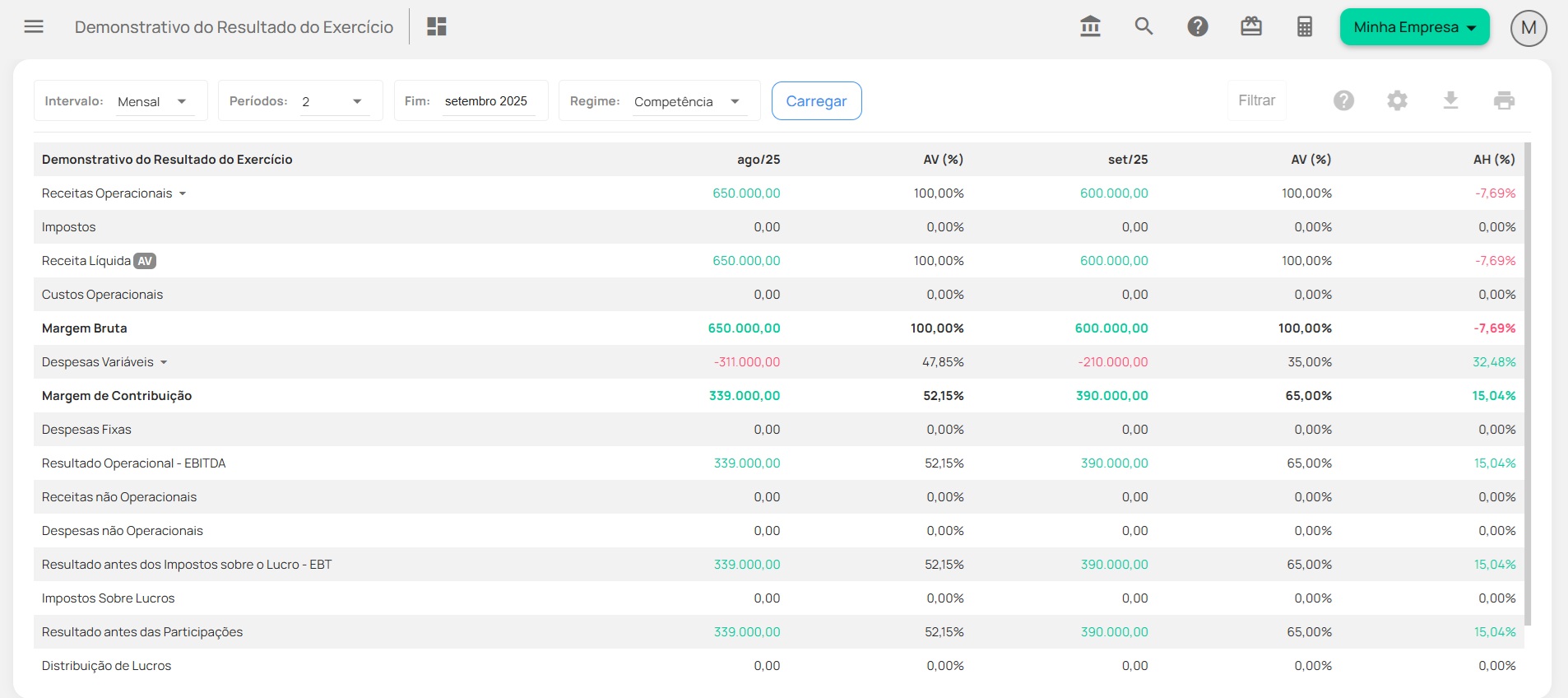
Task: Download the report with the download icon
Action: tap(1450, 100)
